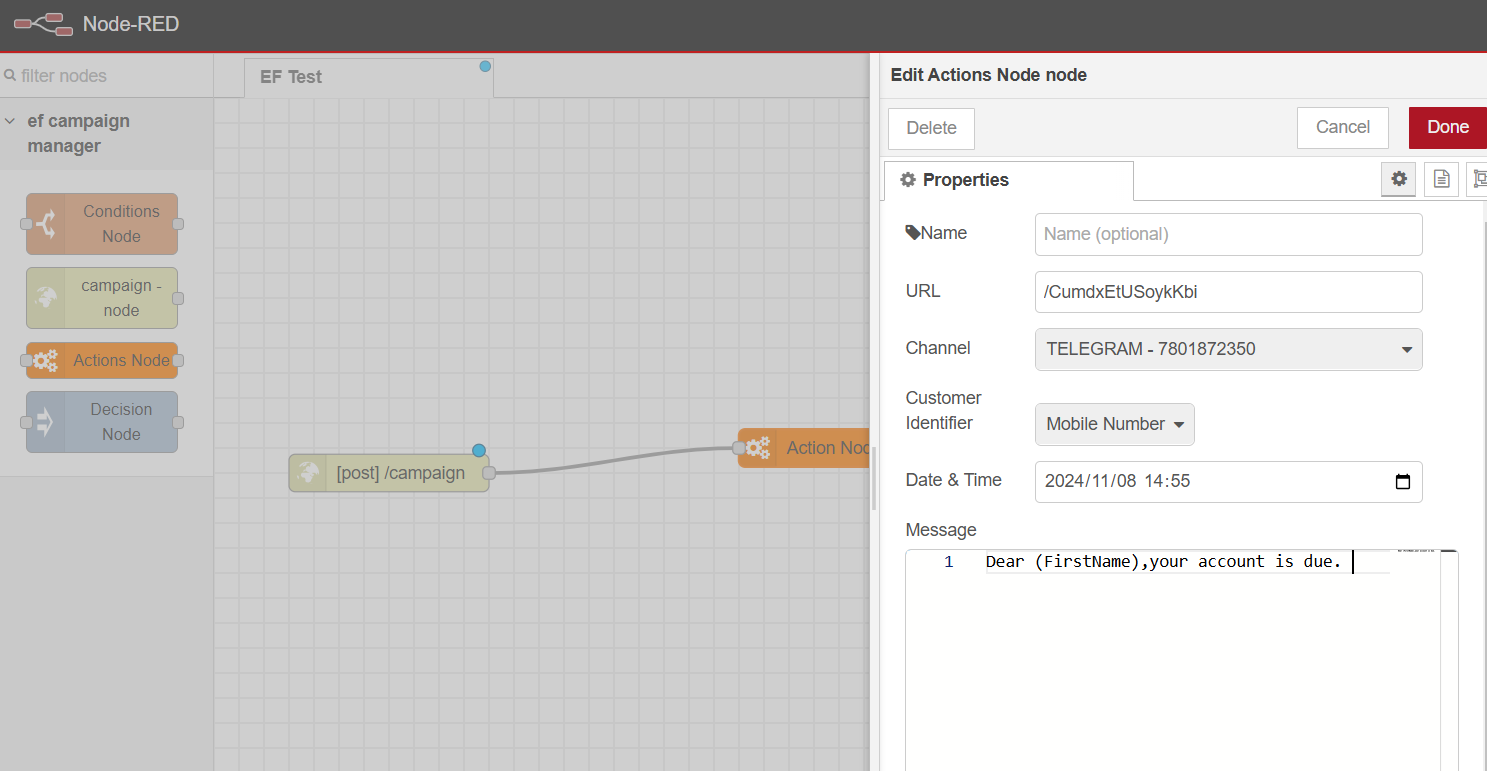Open the Customer Identifier dropdown
The height and width of the screenshot is (771, 1487).
click(x=1114, y=424)
